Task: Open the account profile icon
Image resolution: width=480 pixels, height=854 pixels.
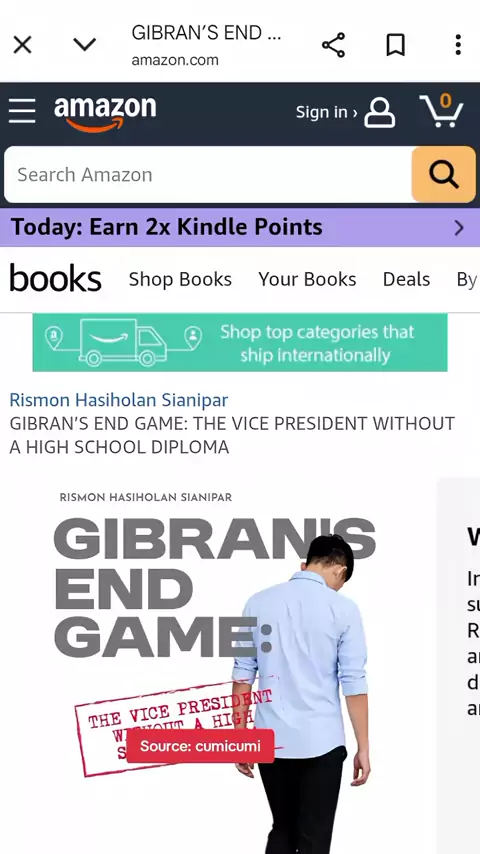Action: pyautogui.click(x=380, y=112)
